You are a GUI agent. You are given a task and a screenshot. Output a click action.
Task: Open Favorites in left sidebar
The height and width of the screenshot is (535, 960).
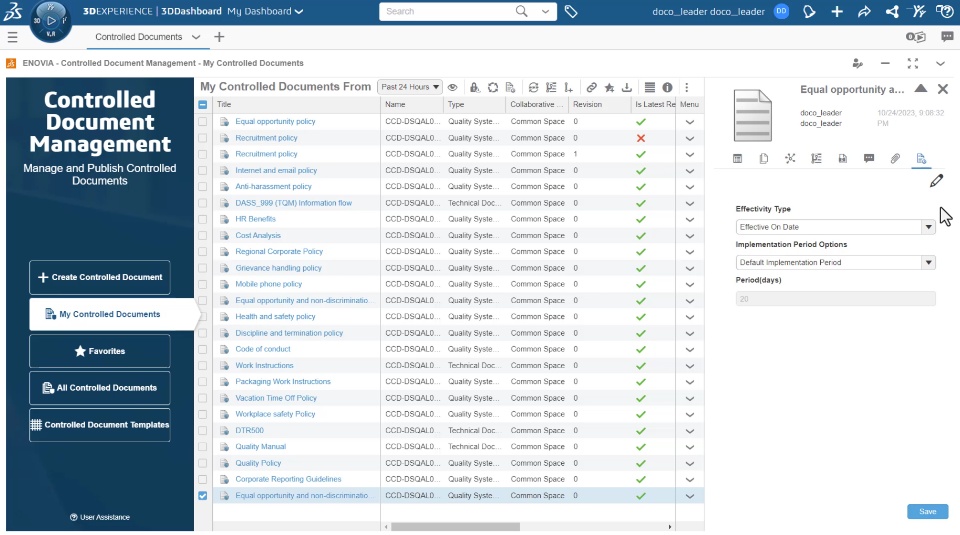click(x=100, y=351)
